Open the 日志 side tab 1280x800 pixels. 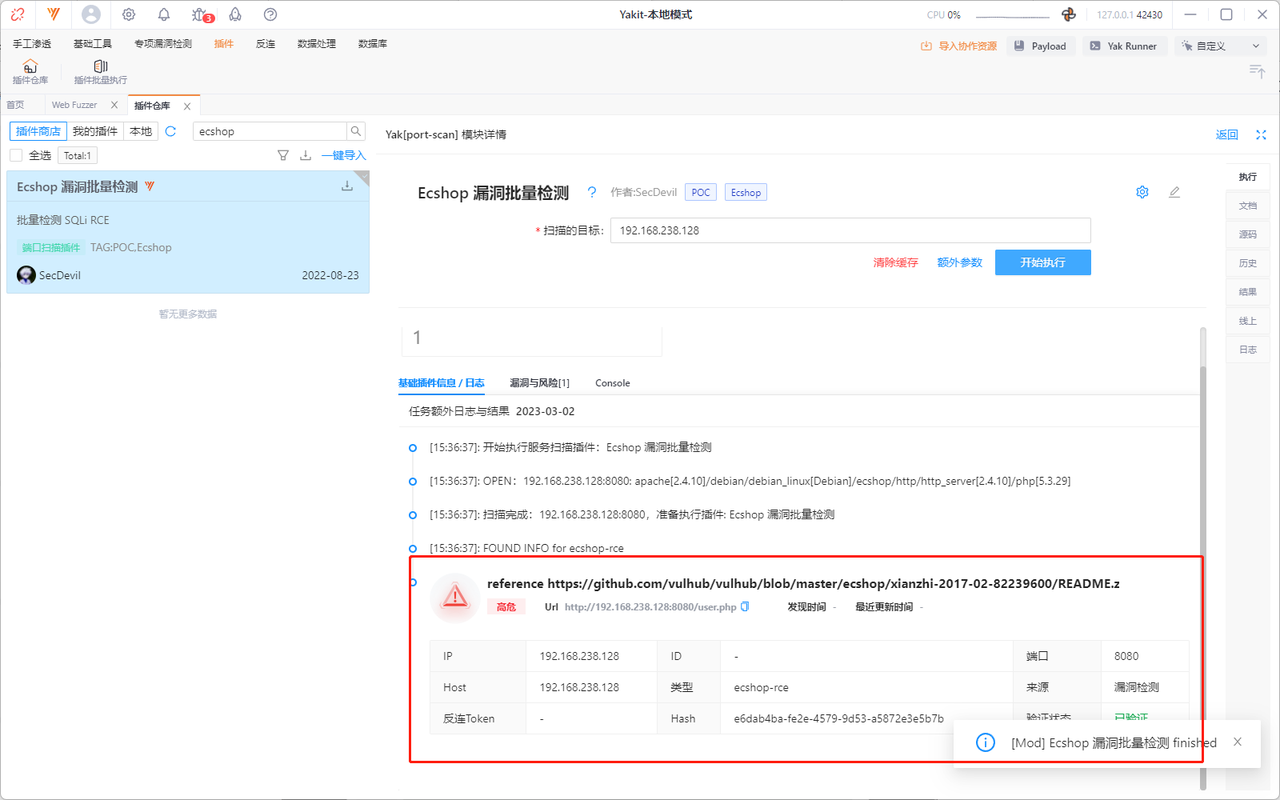(x=1248, y=350)
